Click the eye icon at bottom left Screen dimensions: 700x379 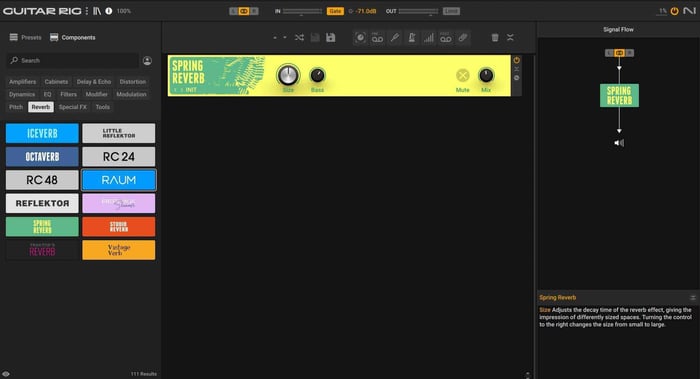[6, 374]
